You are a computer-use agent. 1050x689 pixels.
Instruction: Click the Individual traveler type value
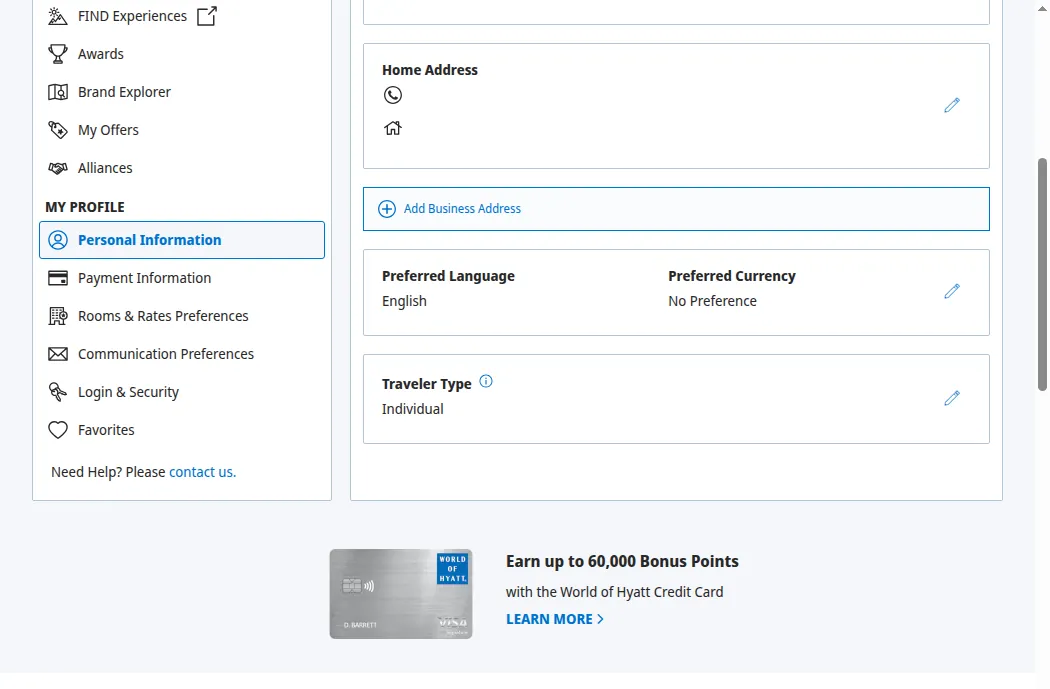coord(412,409)
